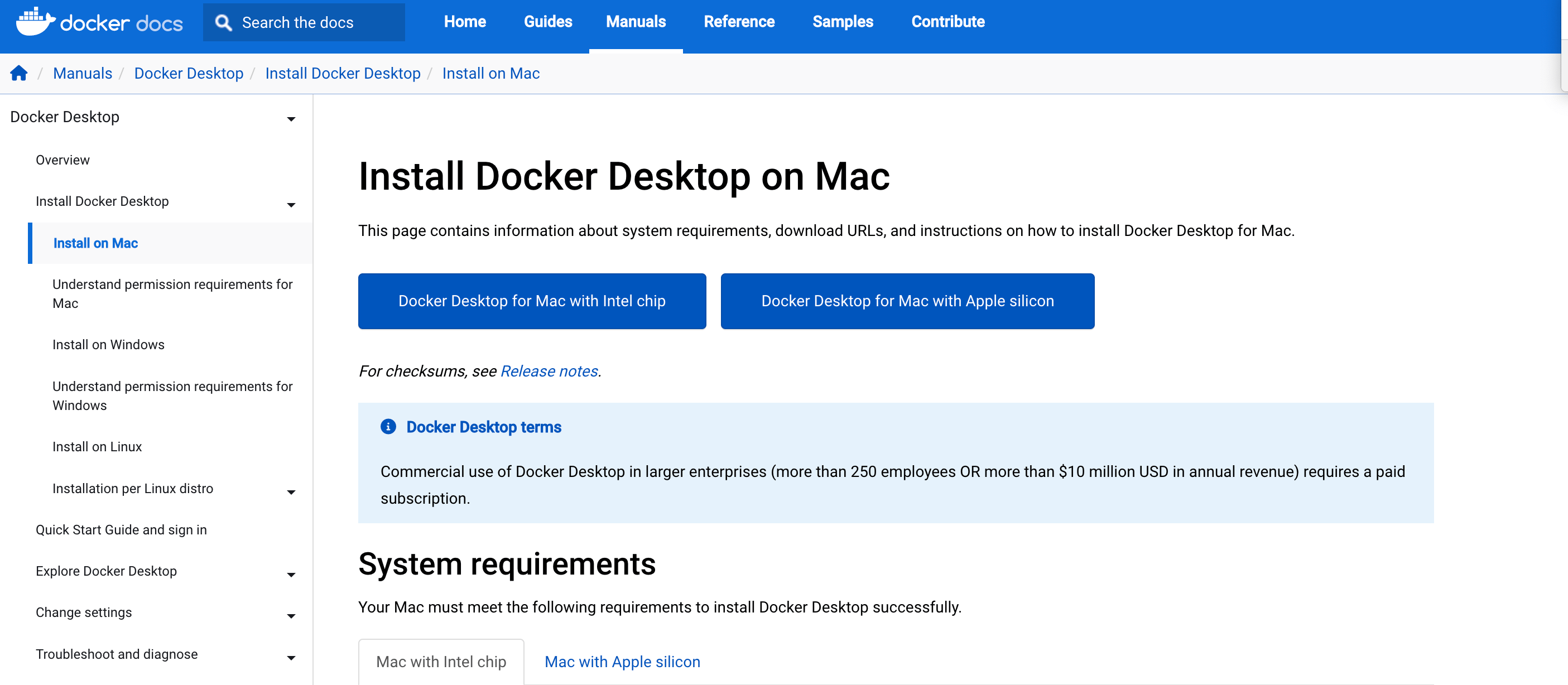Click the Docker Desktop breadcrumb link
1568x685 pixels.
(x=189, y=73)
